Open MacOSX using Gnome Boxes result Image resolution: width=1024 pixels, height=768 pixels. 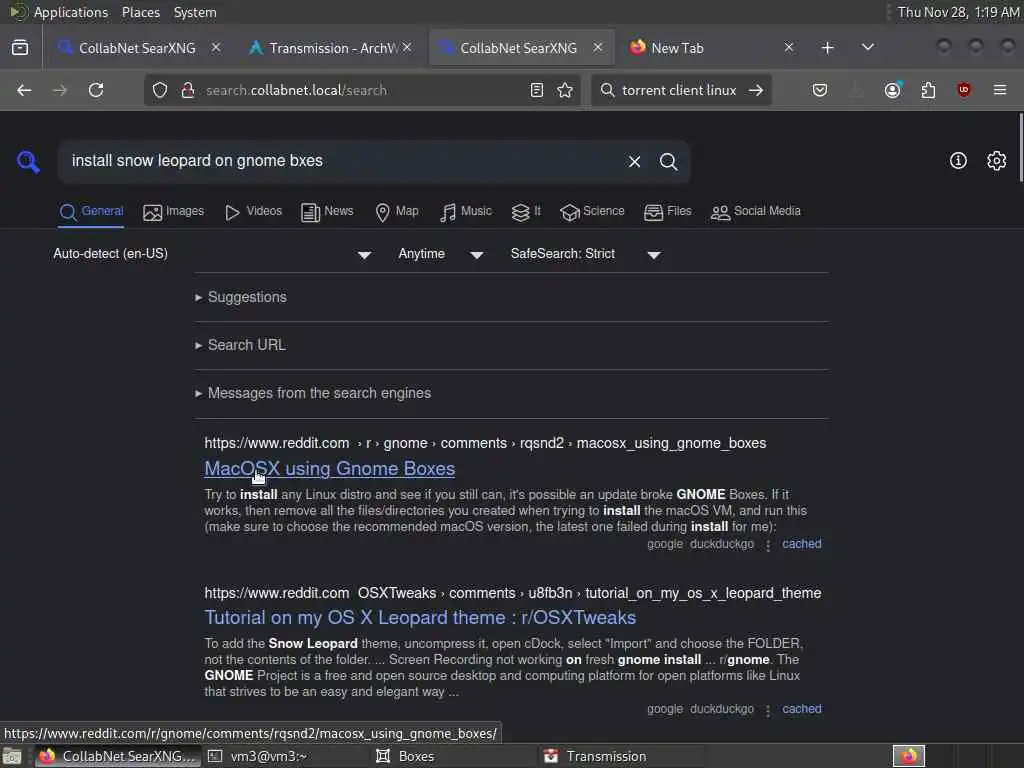(x=329, y=468)
